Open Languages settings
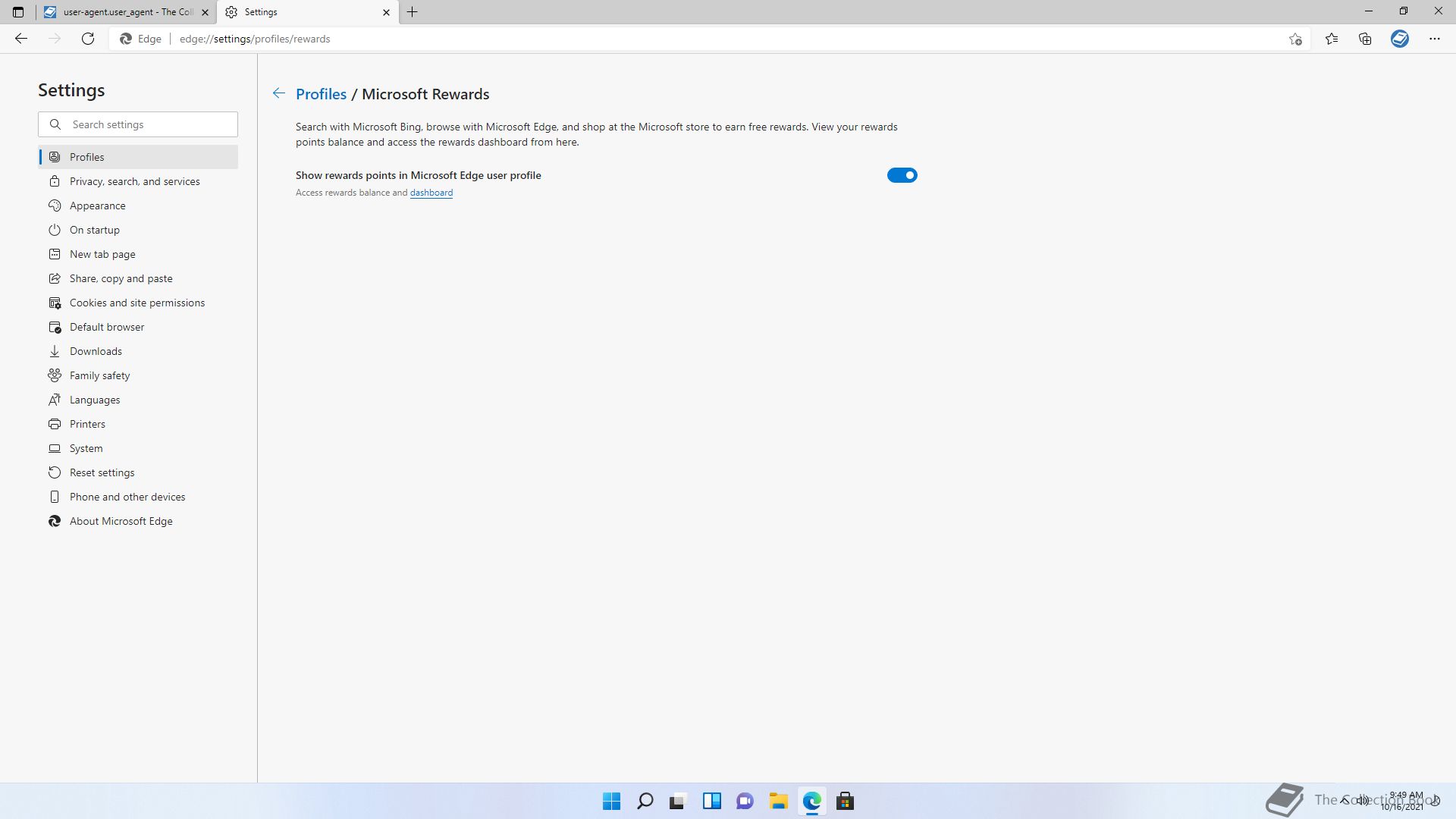The image size is (1456, 819). click(138, 400)
